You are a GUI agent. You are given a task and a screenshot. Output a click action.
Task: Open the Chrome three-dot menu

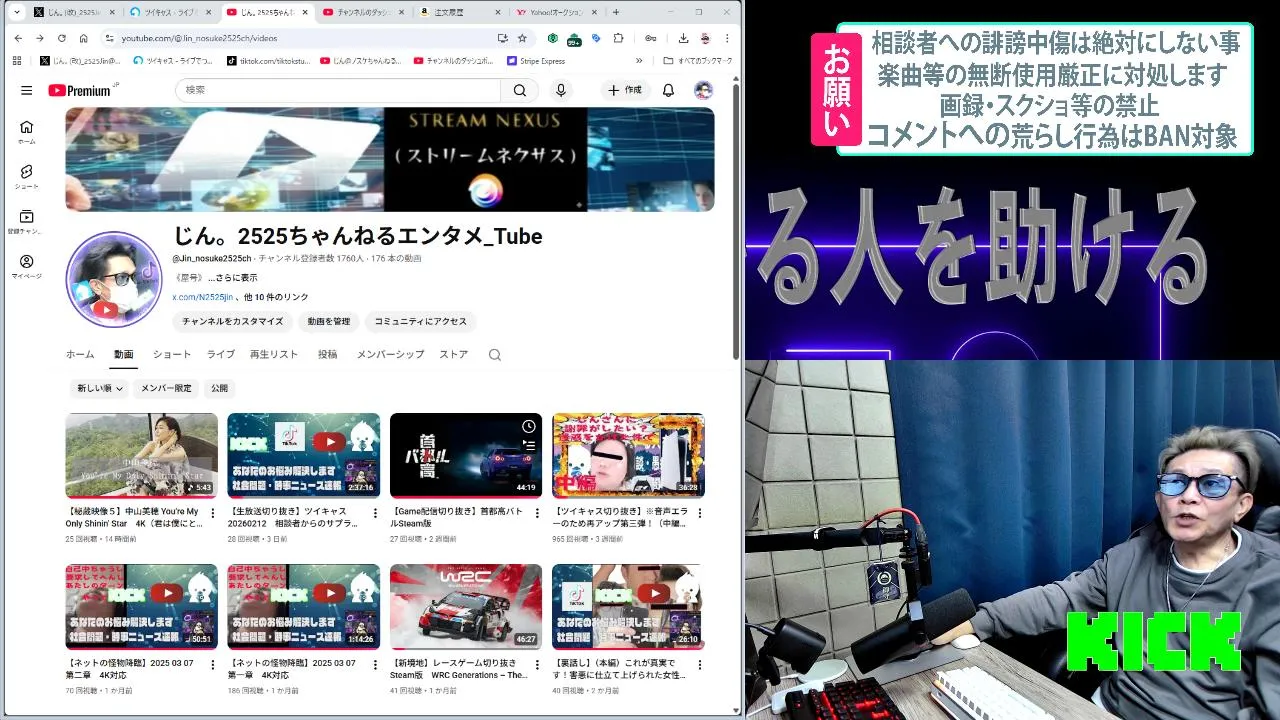tap(727, 38)
